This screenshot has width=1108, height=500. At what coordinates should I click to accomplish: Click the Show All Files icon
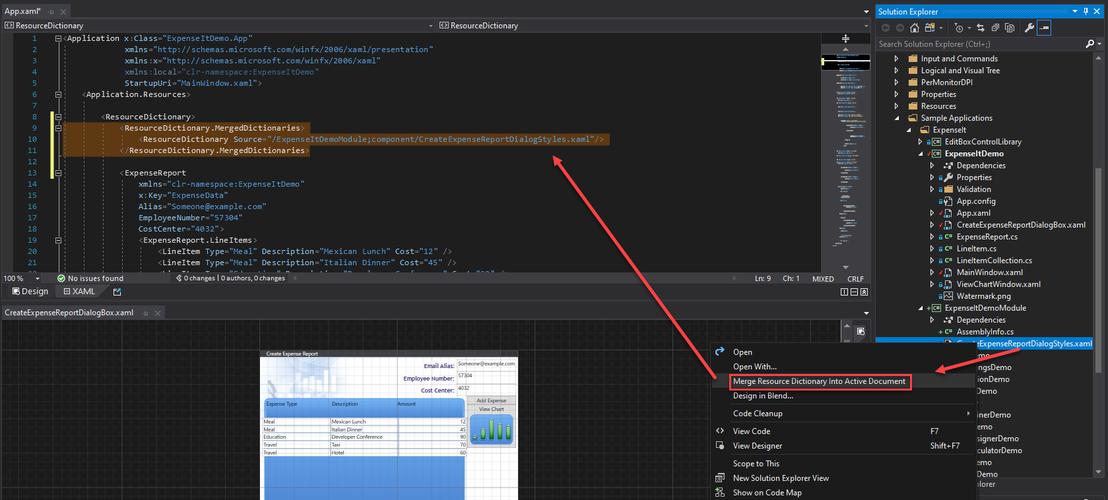pyautogui.click(x=1007, y=28)
